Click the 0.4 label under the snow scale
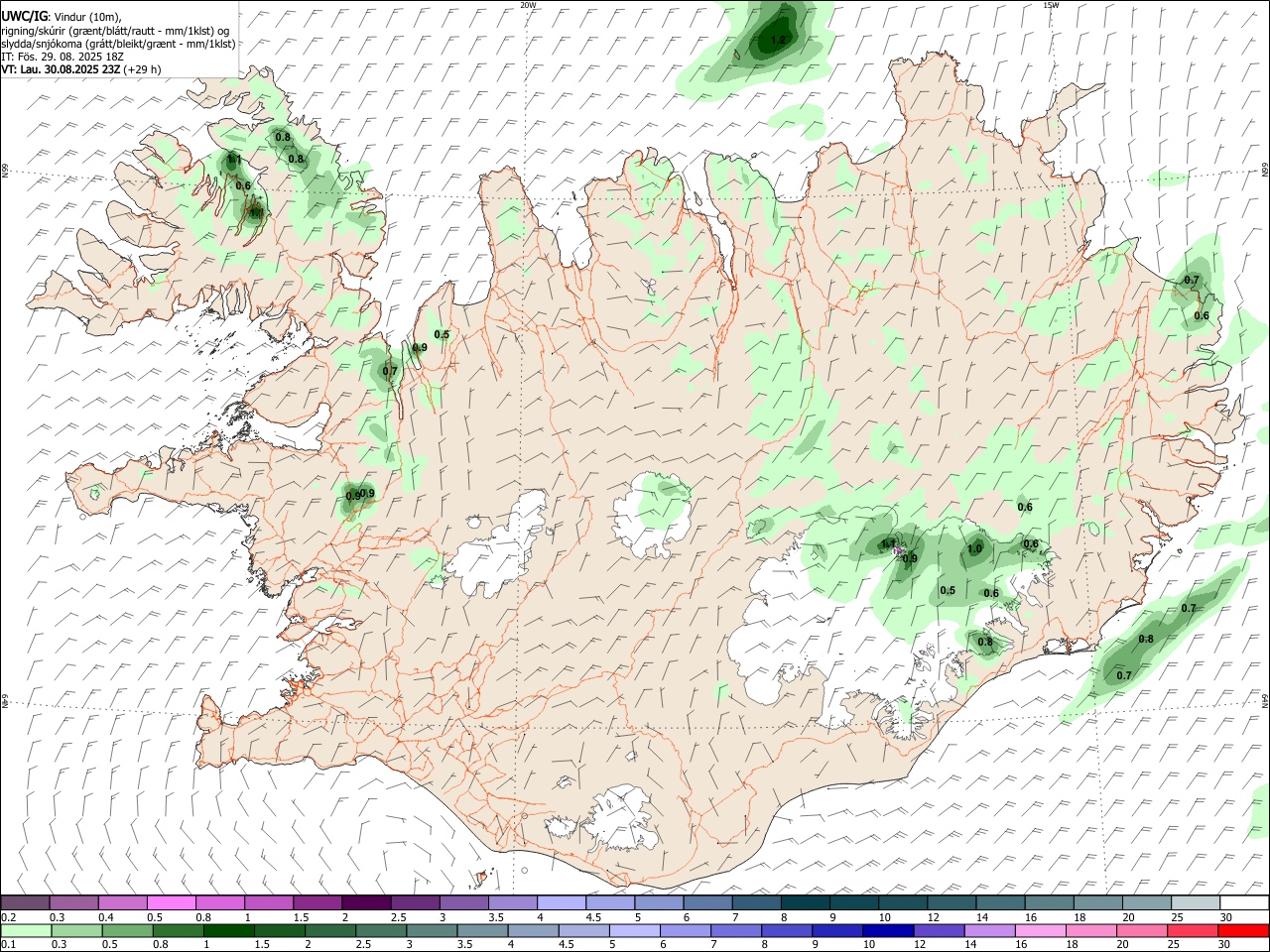Viewport: 1270px width, 952px height. tap(107, 917)
